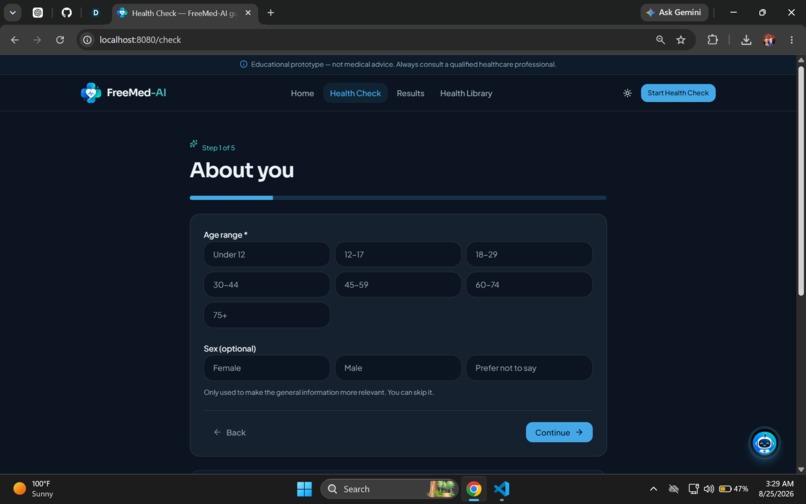Image resolution: width=806 pixels, height=504 pixels.
Task: Close the Health Check browser tab
Action: tap(248, 13)
